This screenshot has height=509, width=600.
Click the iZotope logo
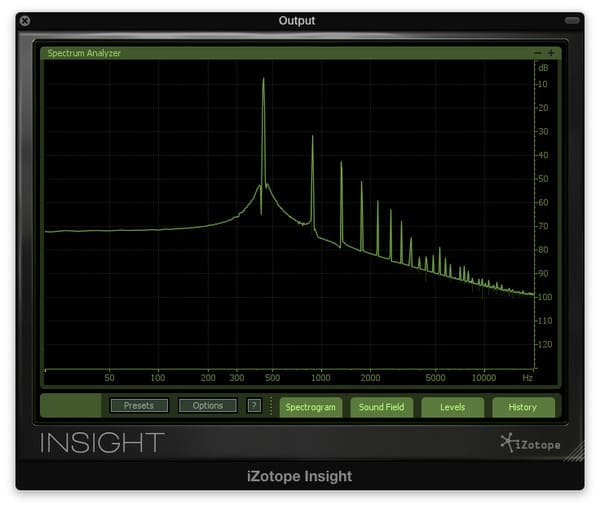[530, 443]
